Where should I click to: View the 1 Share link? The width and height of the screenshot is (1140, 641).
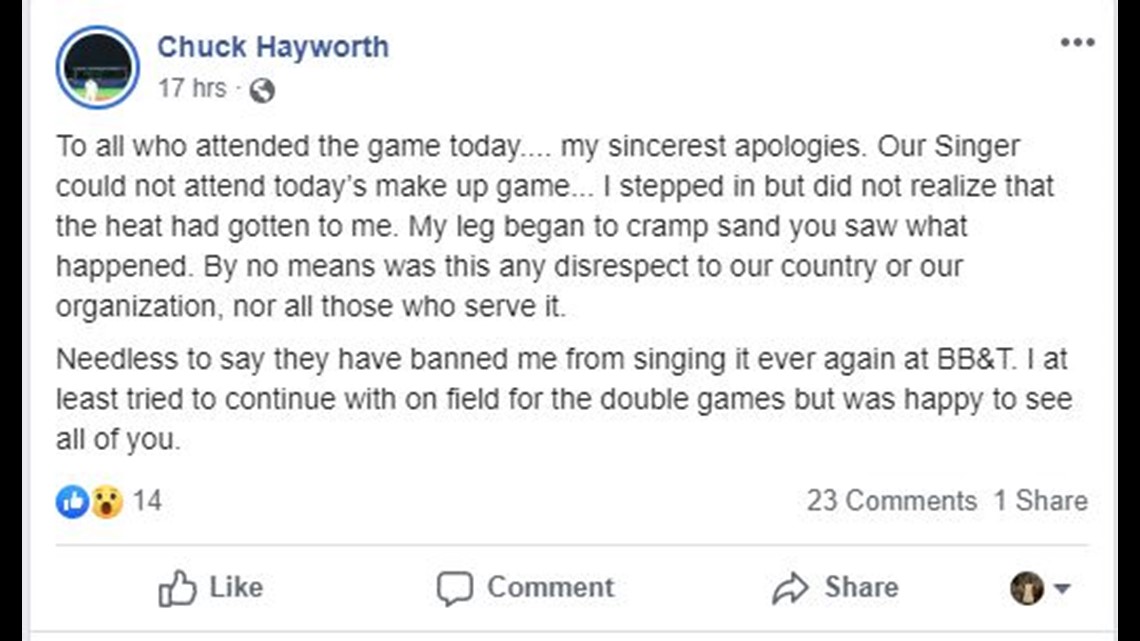click(x=1040, y=501)
